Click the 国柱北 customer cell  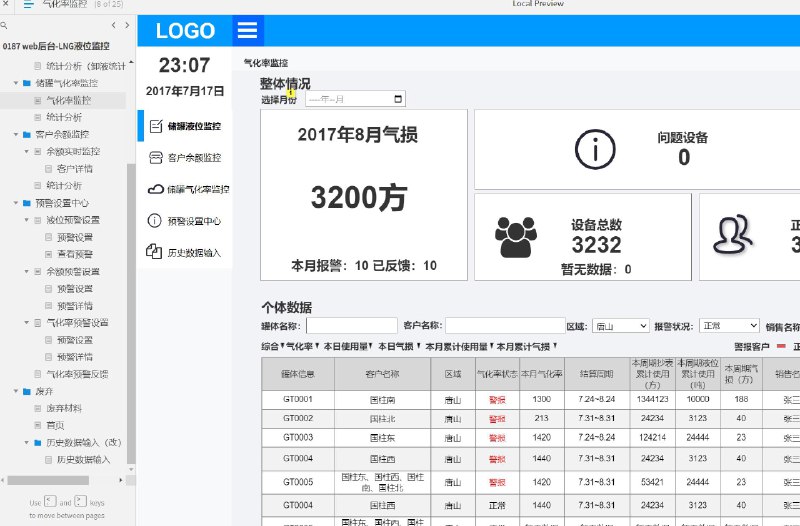[x=383, y=419]
